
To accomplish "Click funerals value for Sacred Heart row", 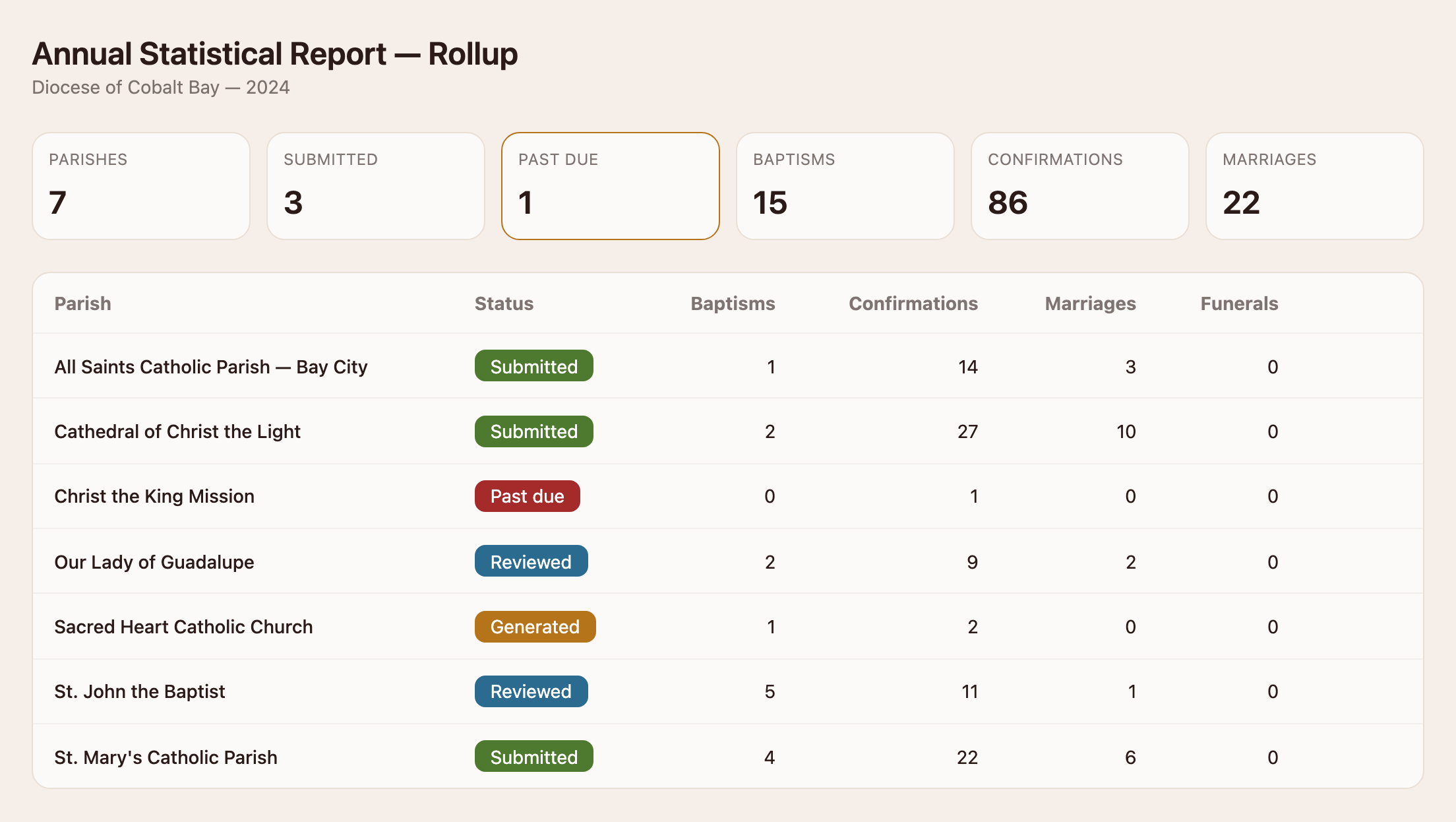I will click(x=1273, y=627).
